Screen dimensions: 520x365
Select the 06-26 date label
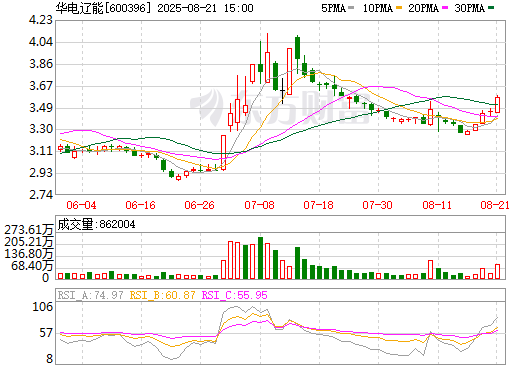coord(199,205)
